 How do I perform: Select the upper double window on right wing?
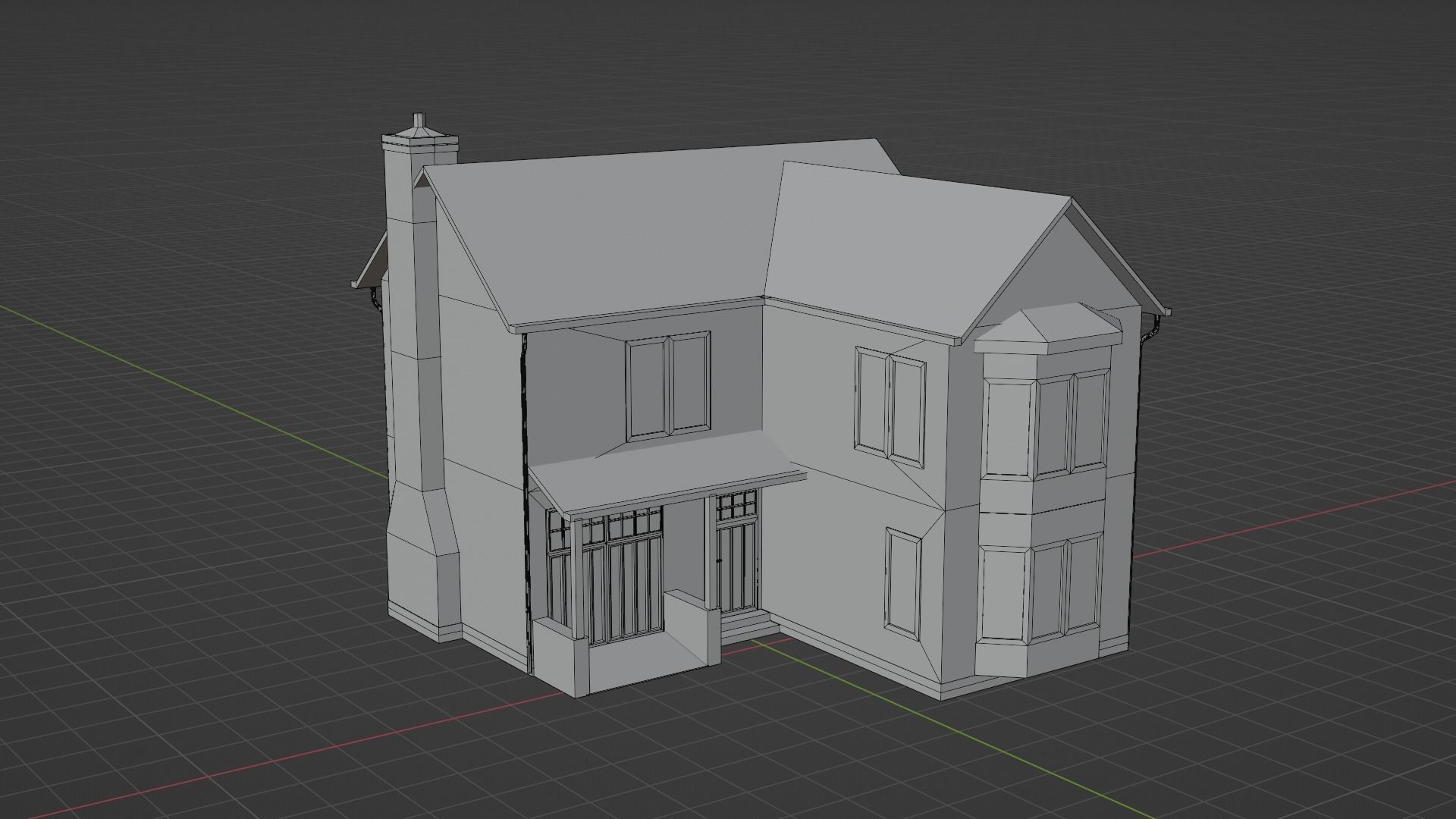(x=890, y=406)
